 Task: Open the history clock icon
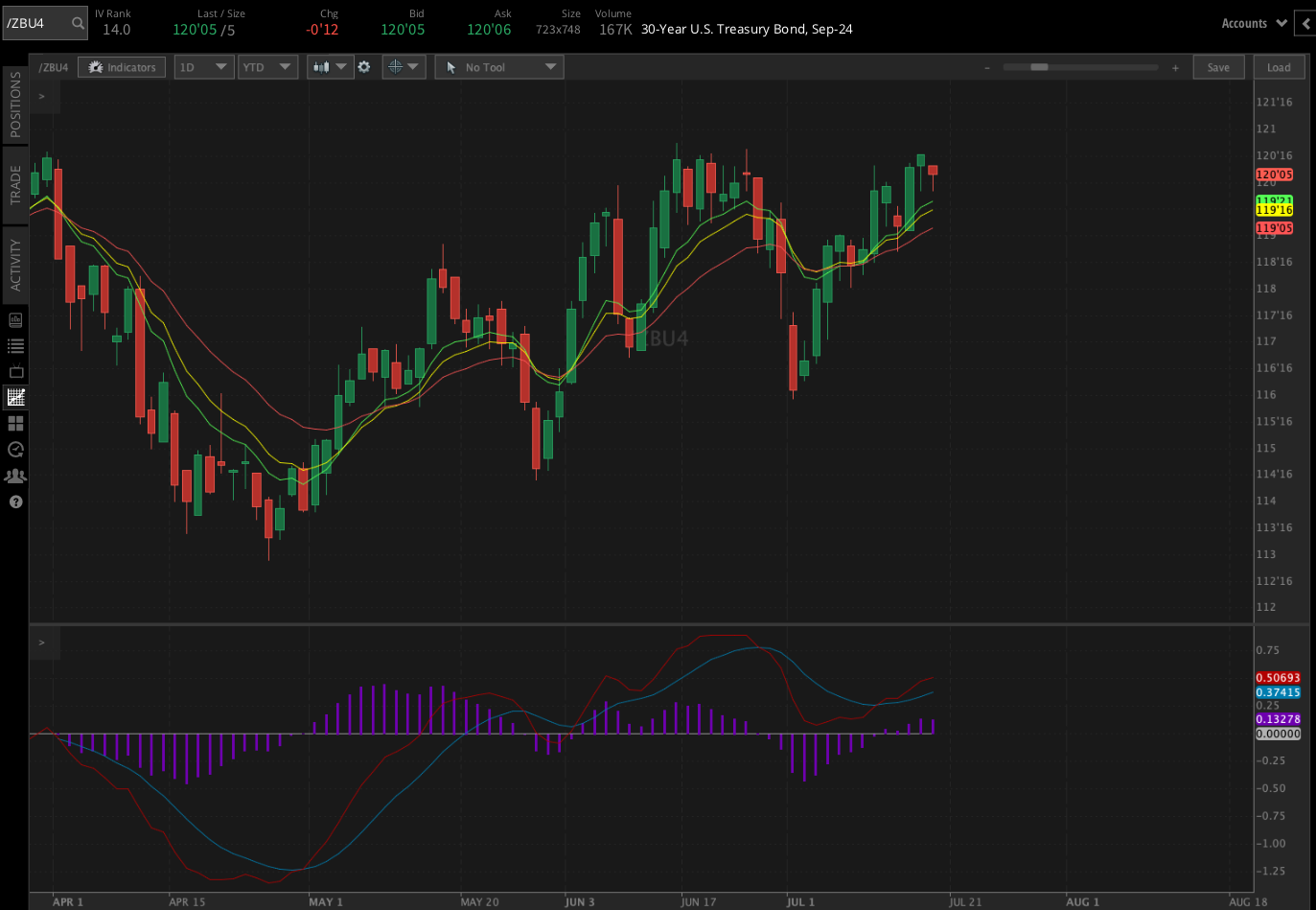click(15, 449)
